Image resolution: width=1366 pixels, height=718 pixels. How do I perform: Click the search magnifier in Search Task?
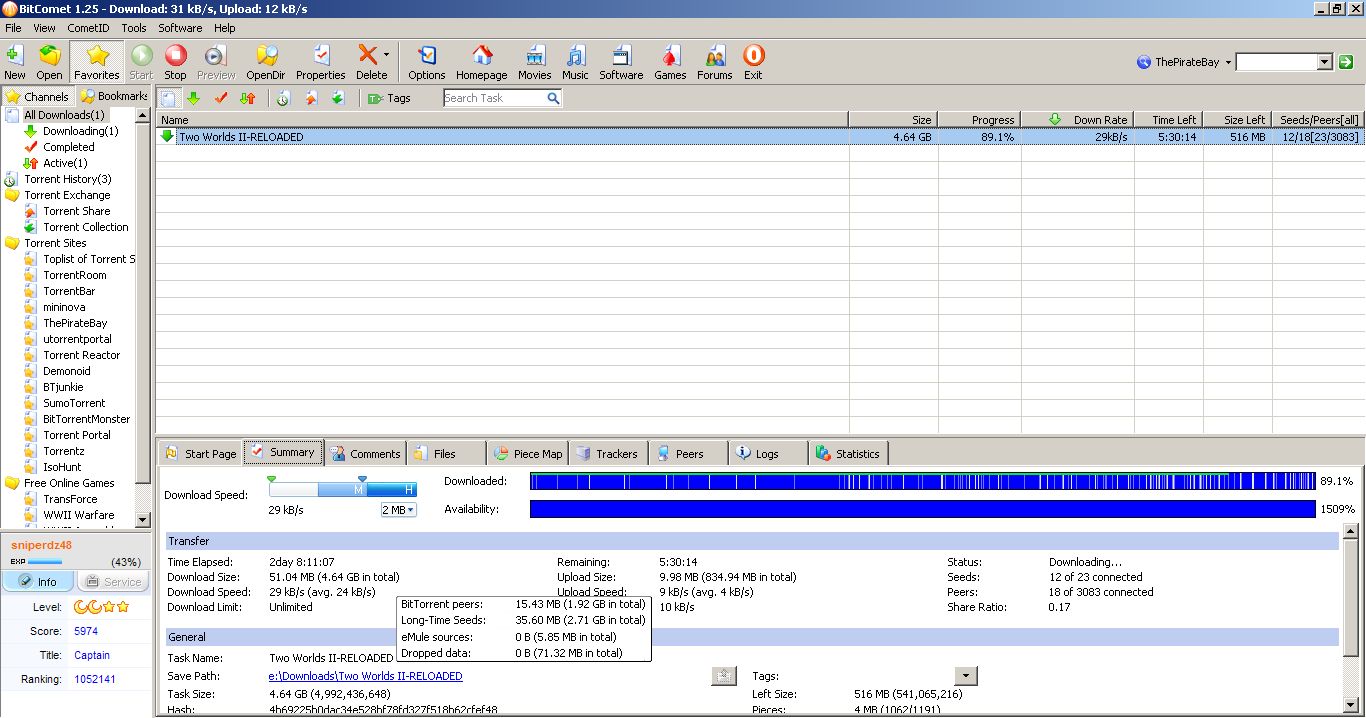(553, 98)
